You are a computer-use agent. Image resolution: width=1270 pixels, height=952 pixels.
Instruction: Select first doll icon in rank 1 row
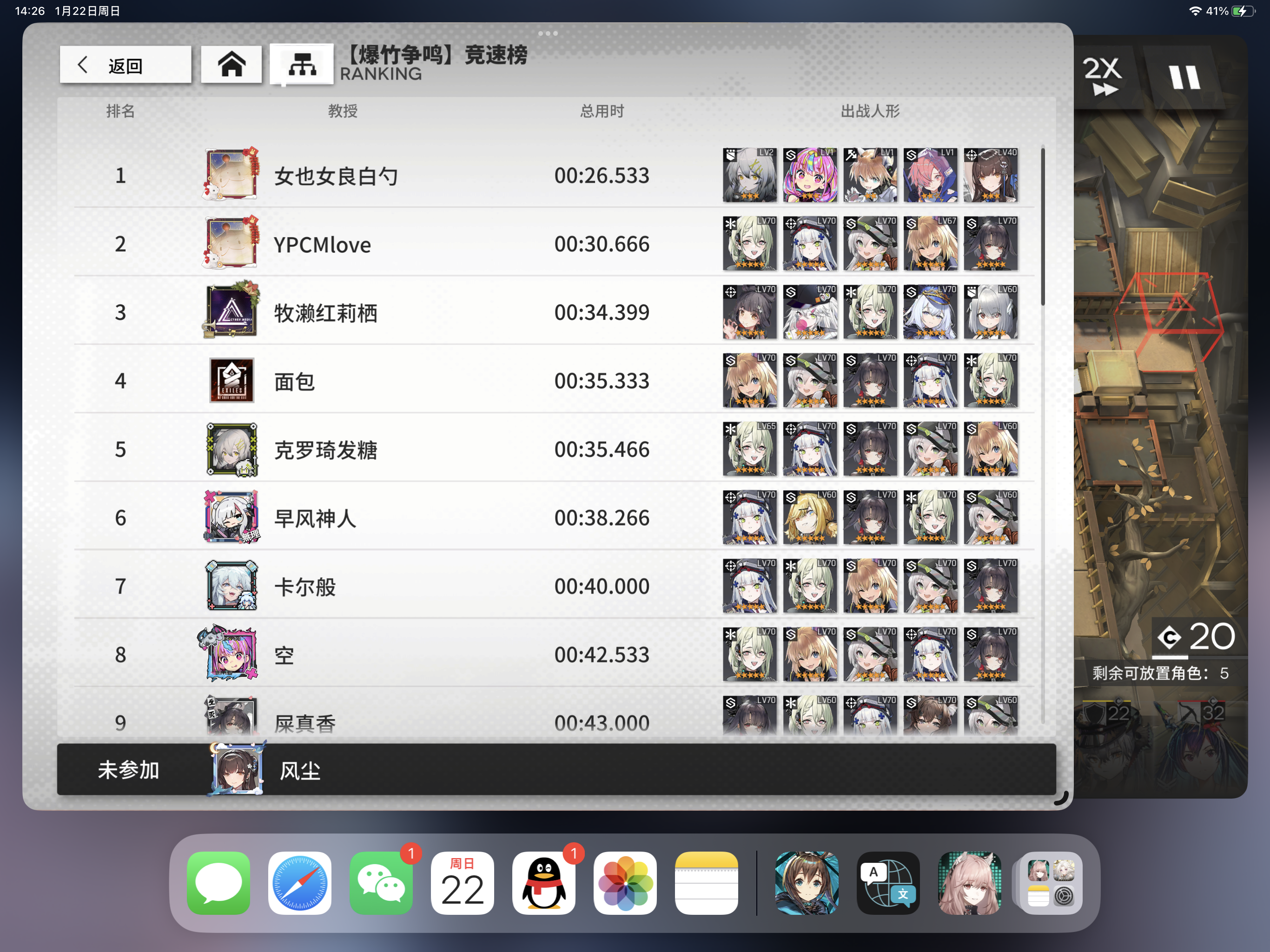(749, 175)
